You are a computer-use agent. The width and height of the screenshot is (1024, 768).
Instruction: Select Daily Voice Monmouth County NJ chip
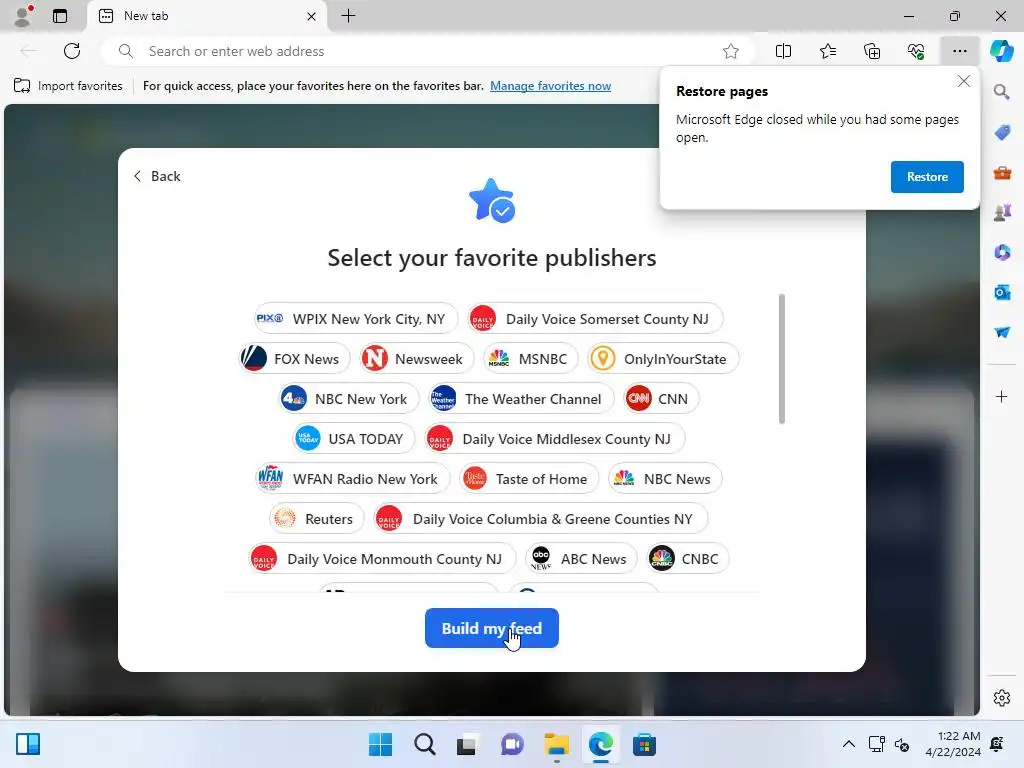[381, 558]
